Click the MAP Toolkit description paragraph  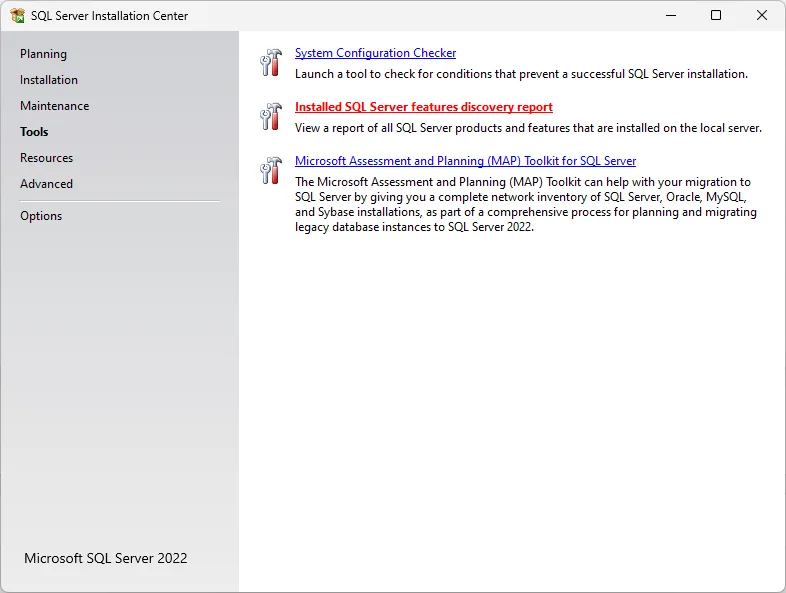[526, 205]
